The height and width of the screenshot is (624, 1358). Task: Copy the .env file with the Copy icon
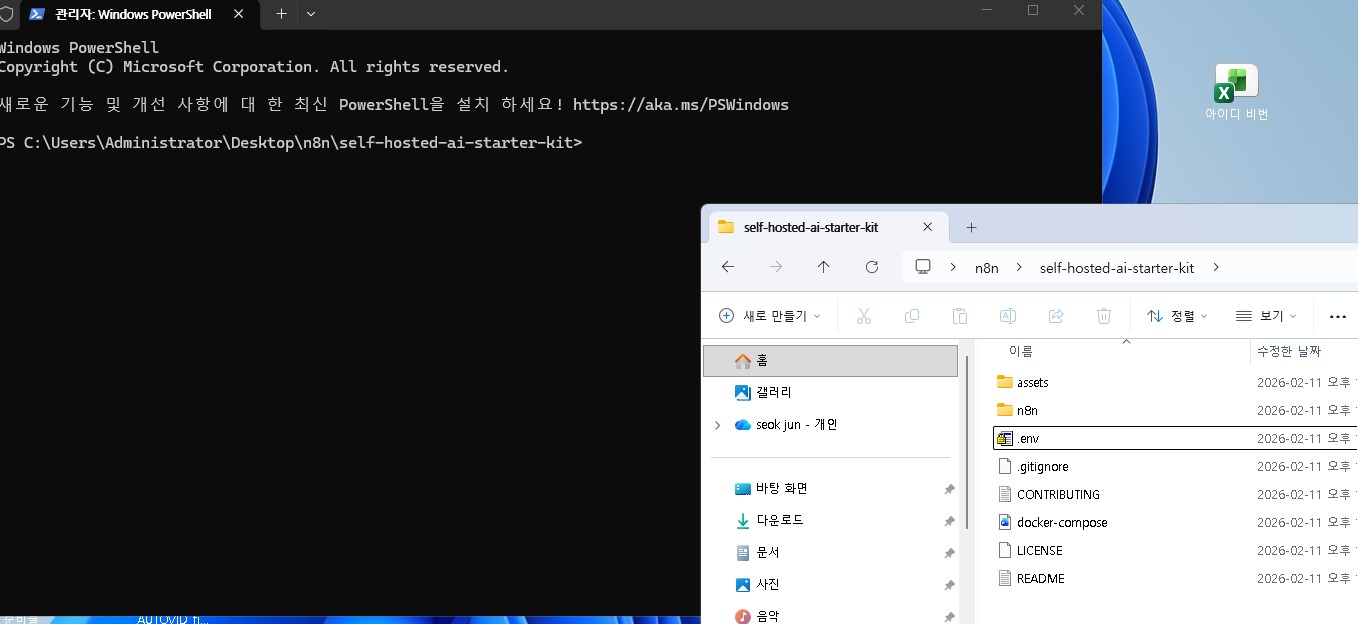point(912,315)
